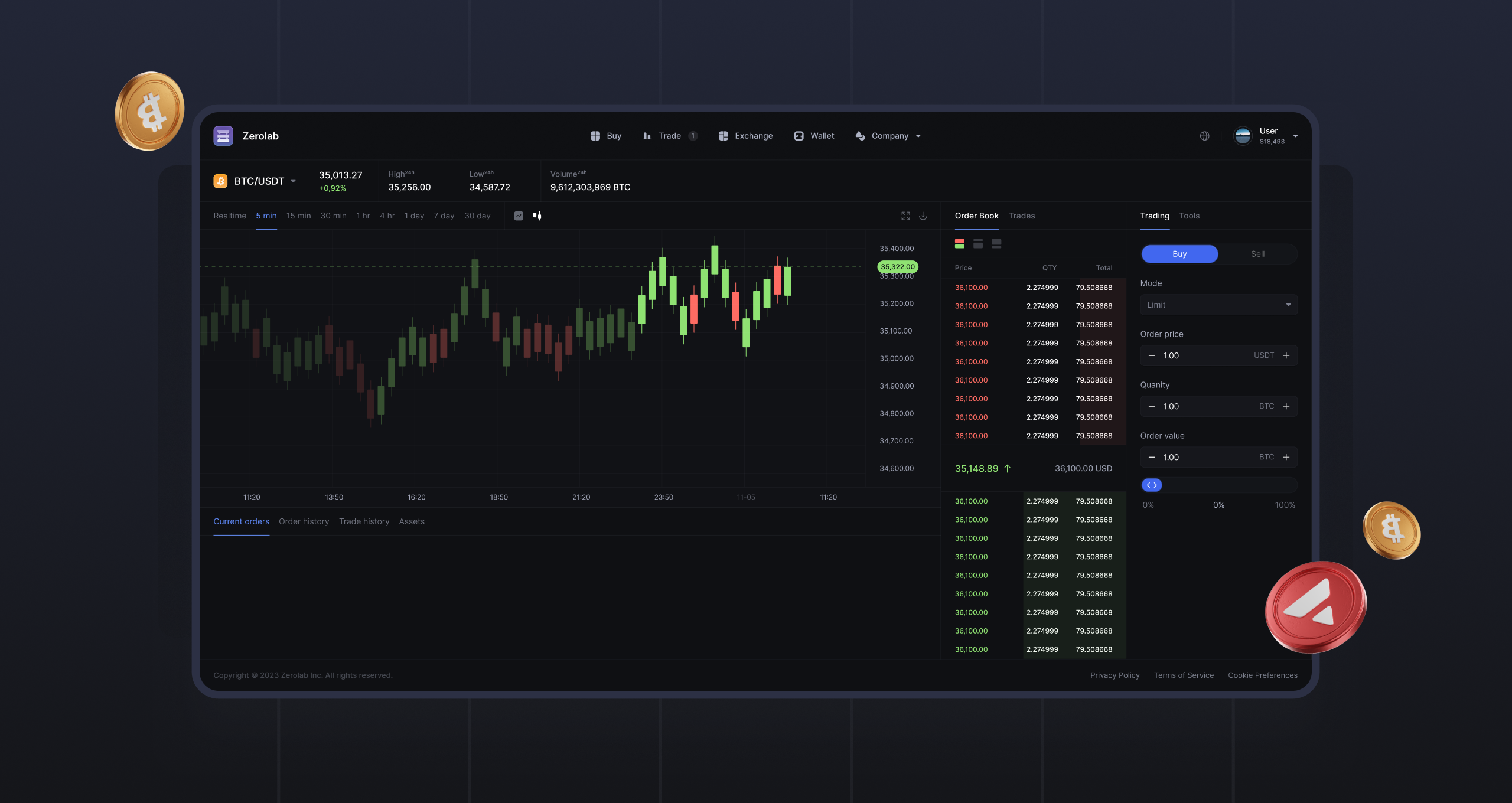This screenshot has width=1512, height=803.
Task: Select the 15 min chart interval
Action: point(298,216)
